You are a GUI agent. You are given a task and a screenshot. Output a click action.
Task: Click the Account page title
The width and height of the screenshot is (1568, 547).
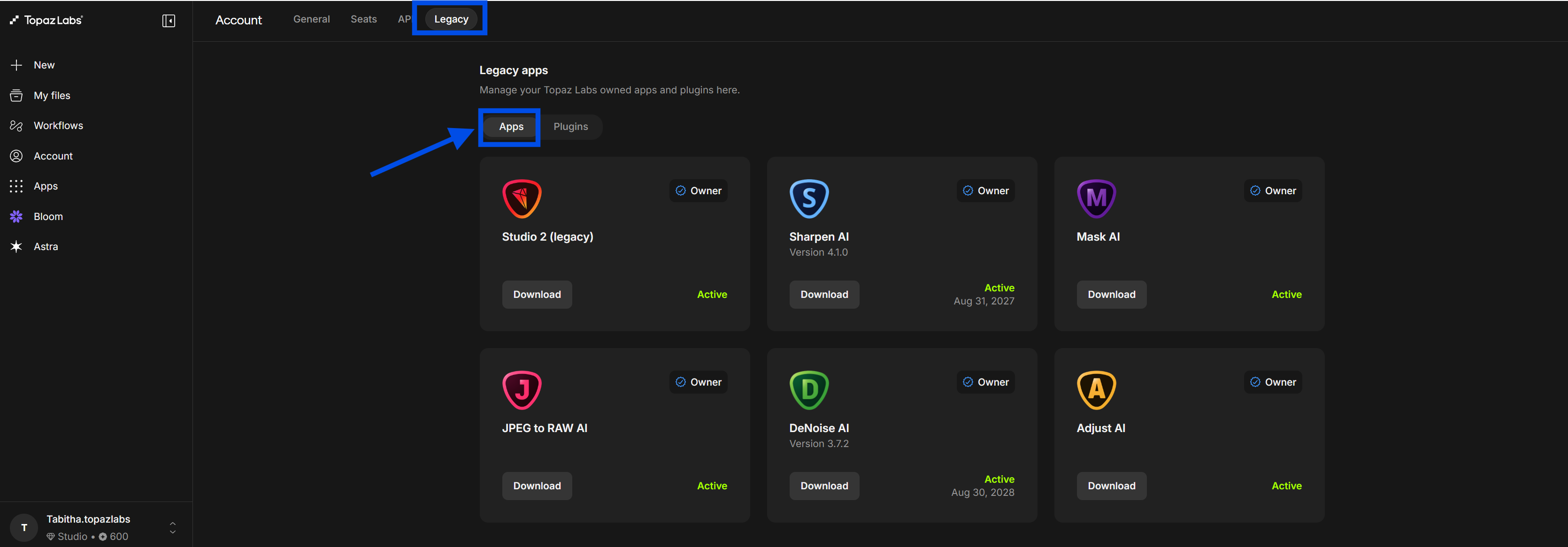pos(238,20)
